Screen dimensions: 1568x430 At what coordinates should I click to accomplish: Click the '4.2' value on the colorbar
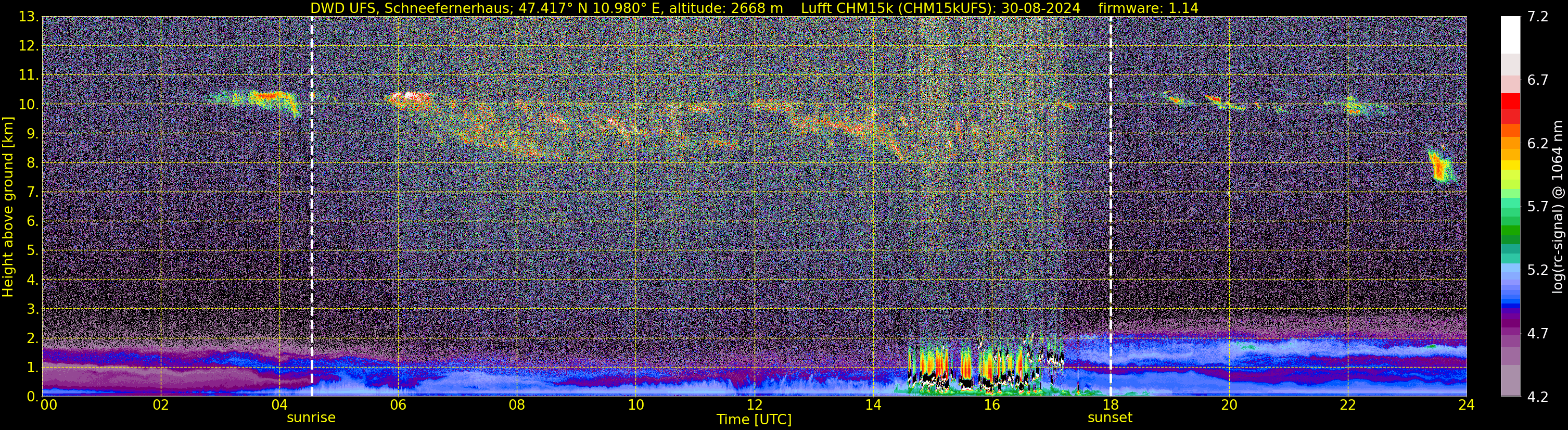pos(1538,397)
